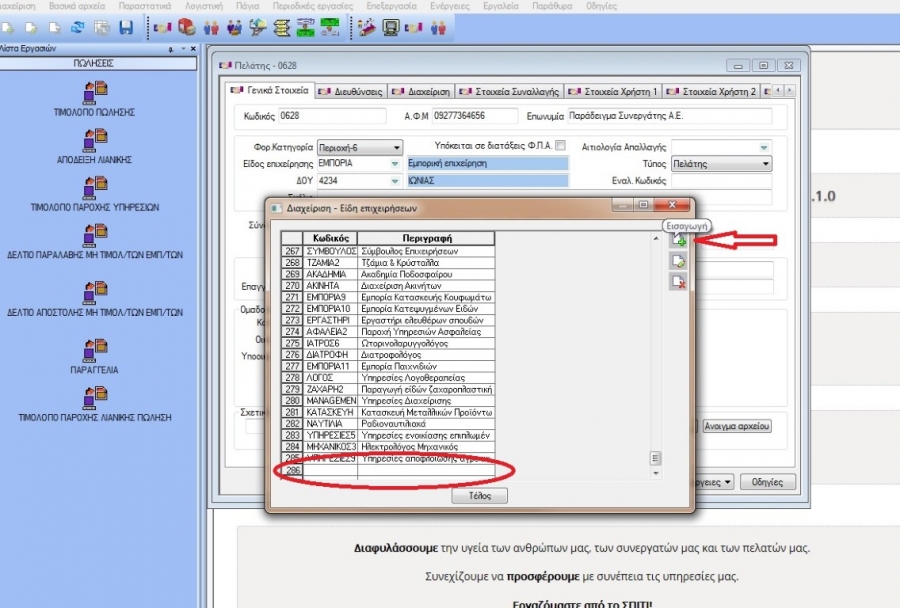Click the Οδηγίες button

[767, 481]
